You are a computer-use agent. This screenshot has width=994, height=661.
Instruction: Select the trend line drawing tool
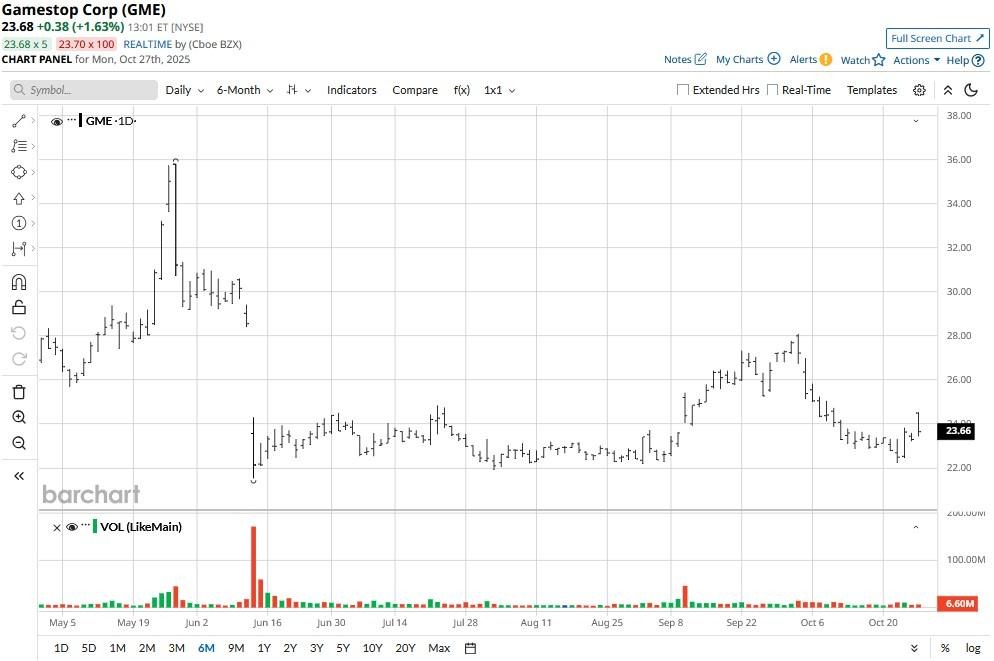[19, 120]
